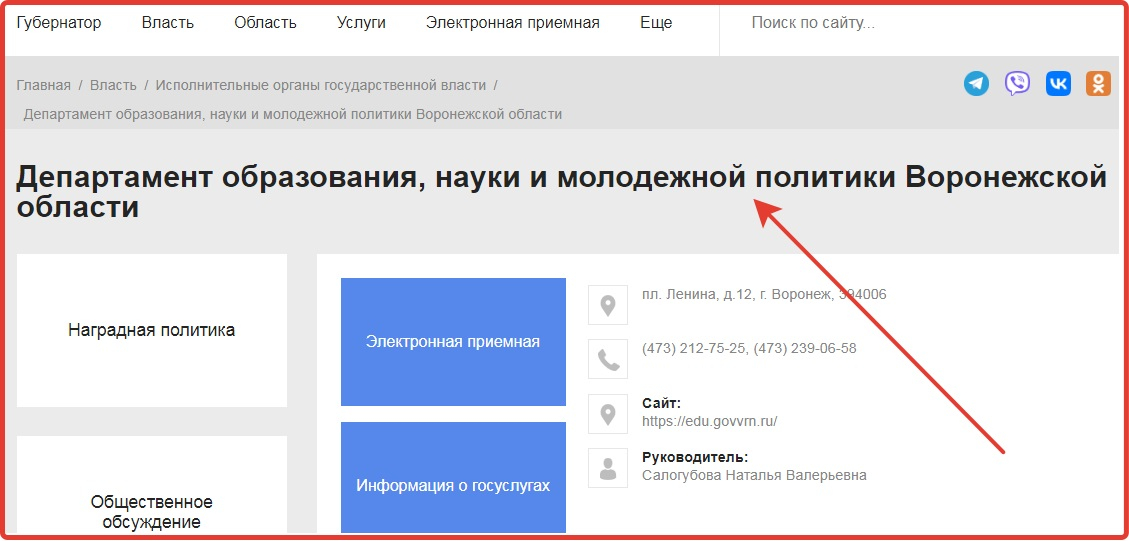Screen dimensions: 1129x541
Task: Expand the Еще menu
Action: pyautogui.click(x=656, y=23)
